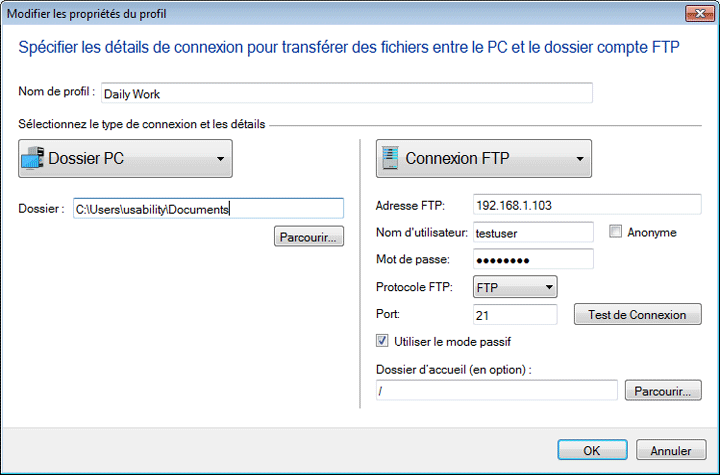Screen dimensions: 720x475
Task: Expand the Connexion FTP dropdown
Action: (483, 158)
